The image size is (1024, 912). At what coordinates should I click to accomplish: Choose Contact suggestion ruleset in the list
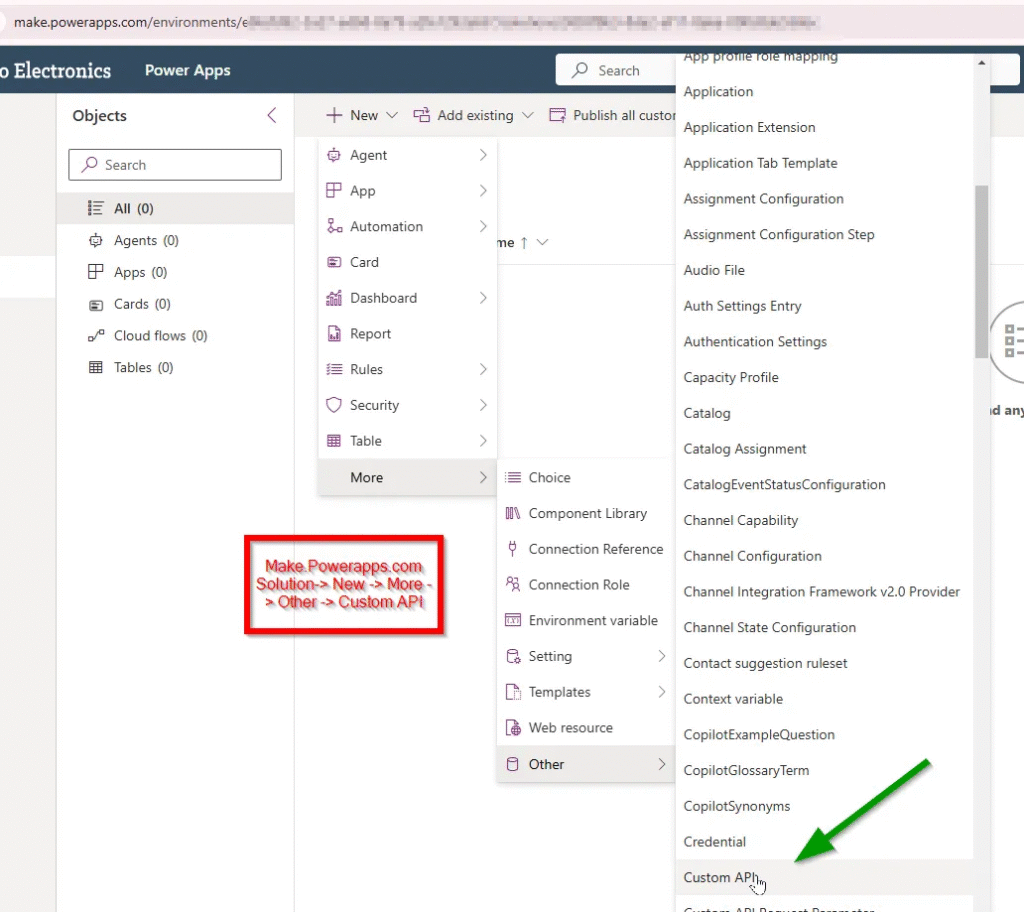coord(765,663)
